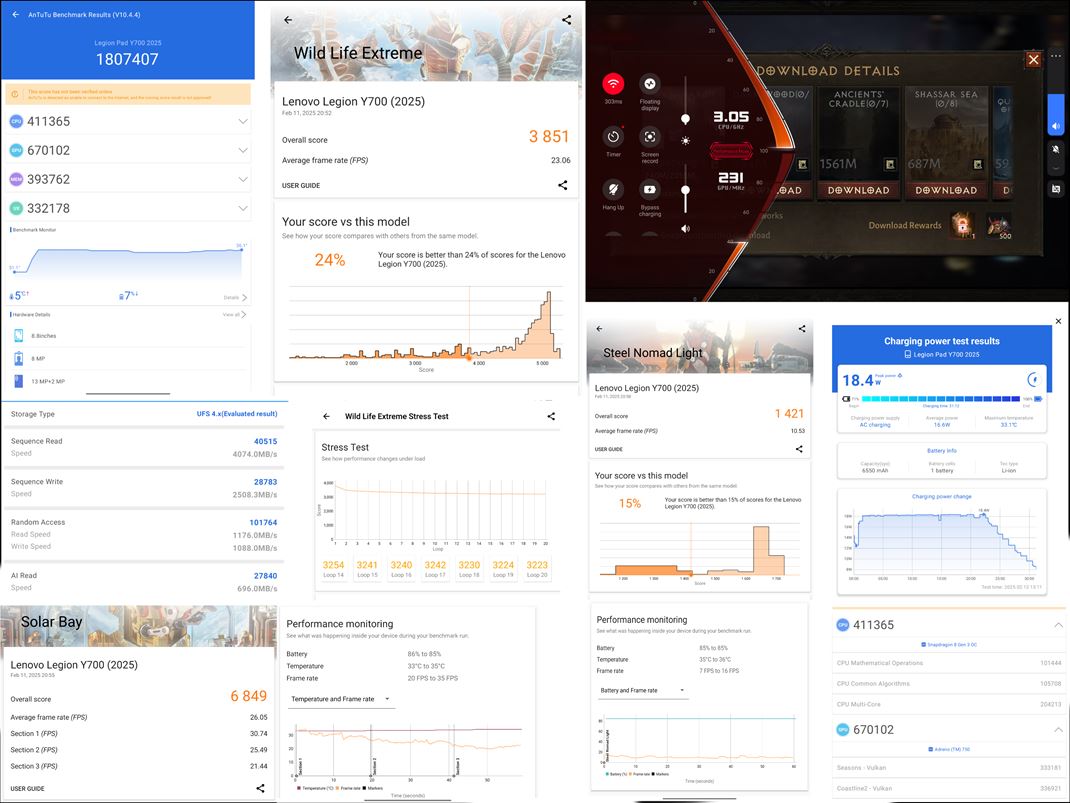Toggle the Wi-Fi latency button in overlay

tap(613, 84)
